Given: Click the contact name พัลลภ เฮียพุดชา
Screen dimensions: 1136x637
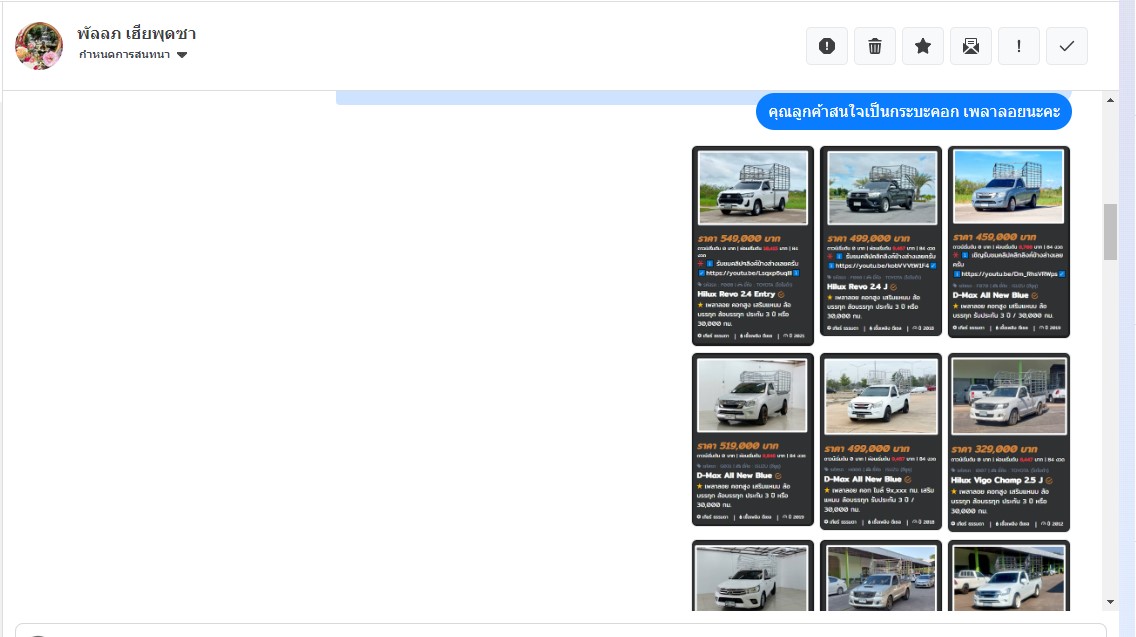Looking at the screenshot, I should [136, 33].
